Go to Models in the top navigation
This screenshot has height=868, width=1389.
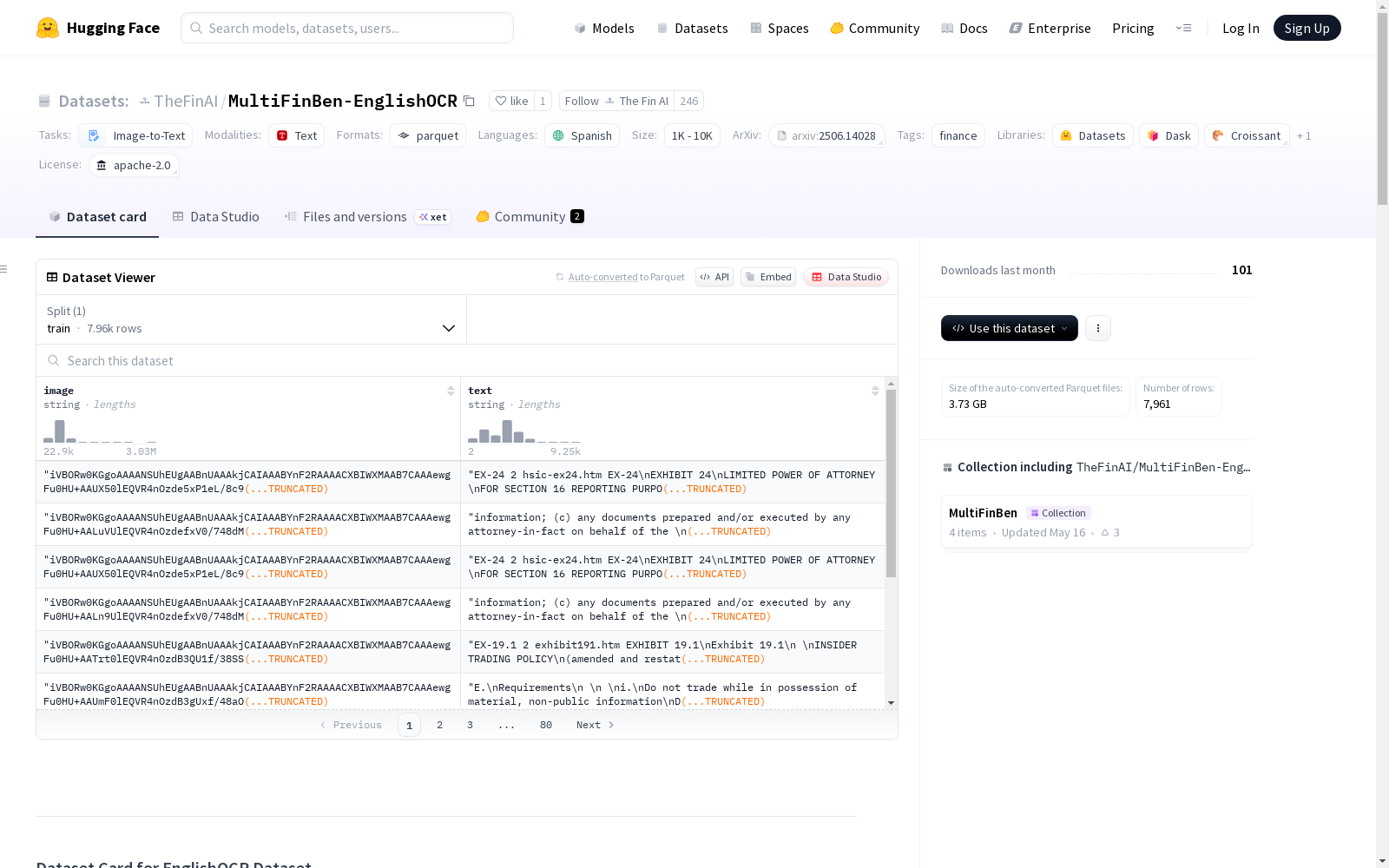604,28
